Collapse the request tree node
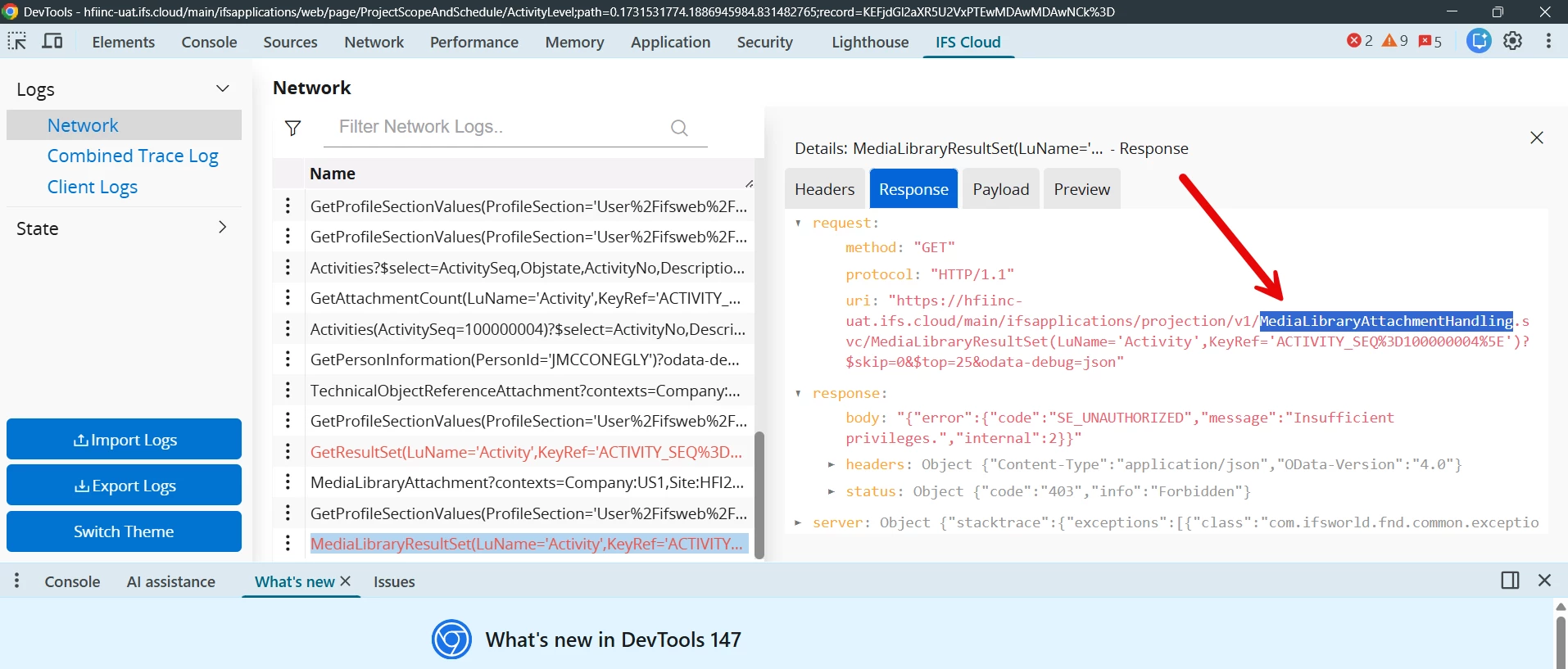Image resolution: width=1568 pixels, height=669 pixels. (798, 223)
